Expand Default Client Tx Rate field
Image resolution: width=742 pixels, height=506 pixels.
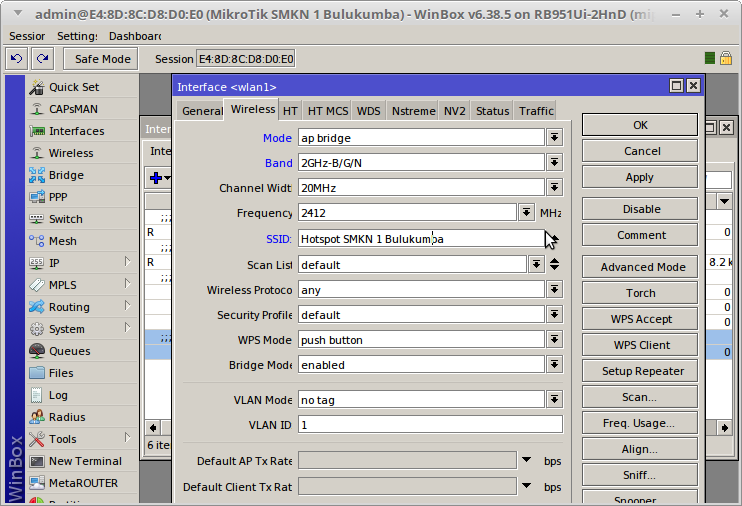(526, 486)
